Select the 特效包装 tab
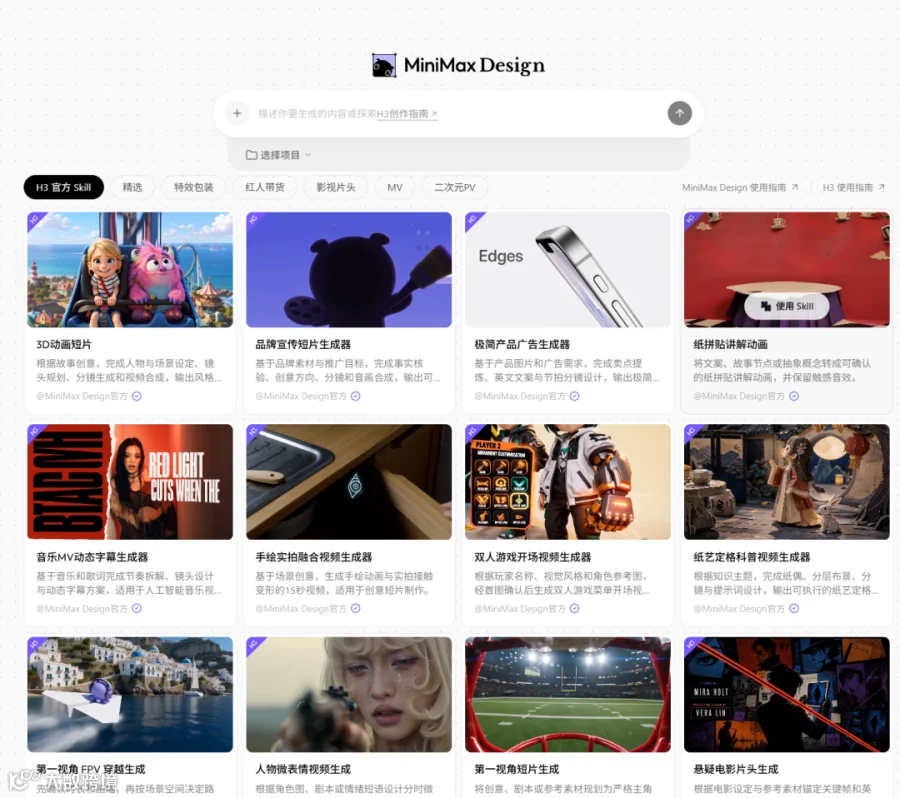 [x=193, y=187]
